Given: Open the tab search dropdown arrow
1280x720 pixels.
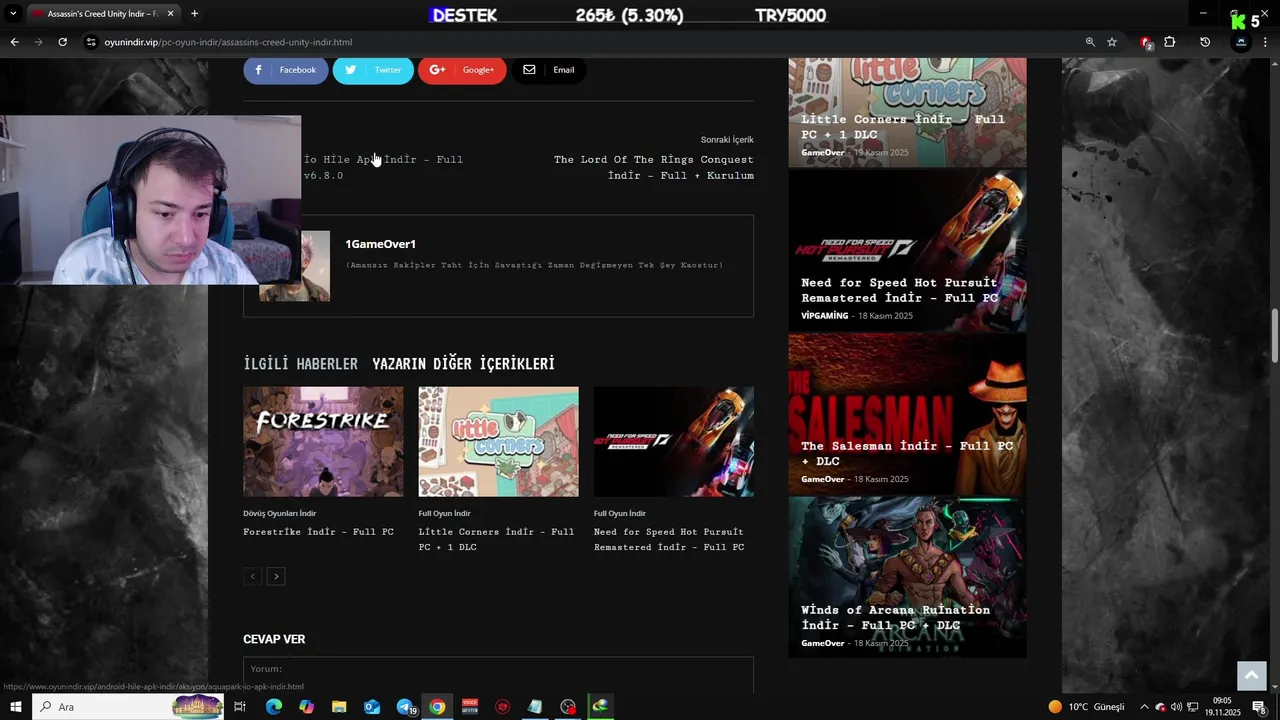Looking at the screenshot, I should pyautogui.click(x=12, y=14).
